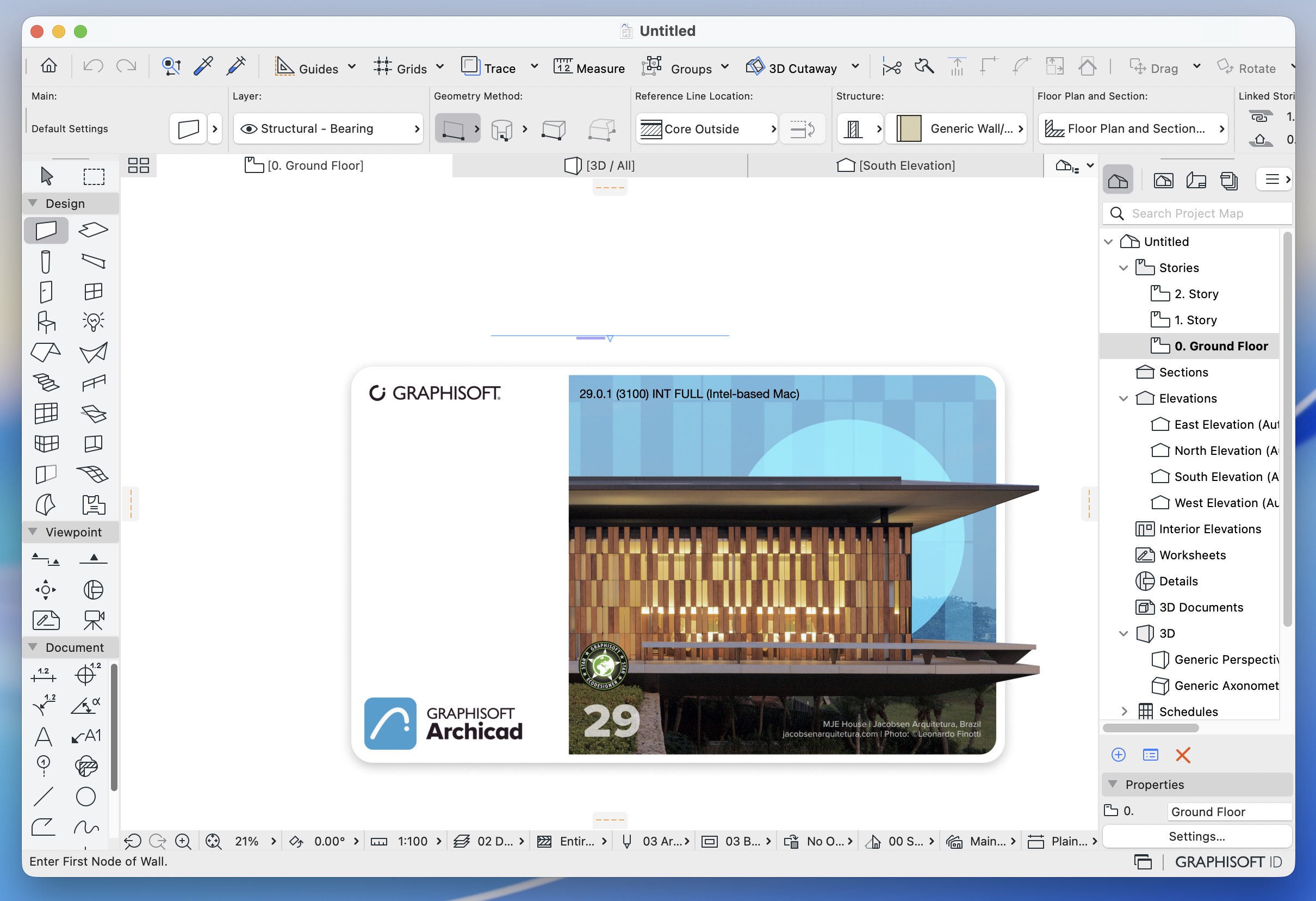This screenshot has width=1316, height=901.
Task: Click the Eyedropper pick up parameters icon
Action: pyautogui.click(x=203, y=67)
